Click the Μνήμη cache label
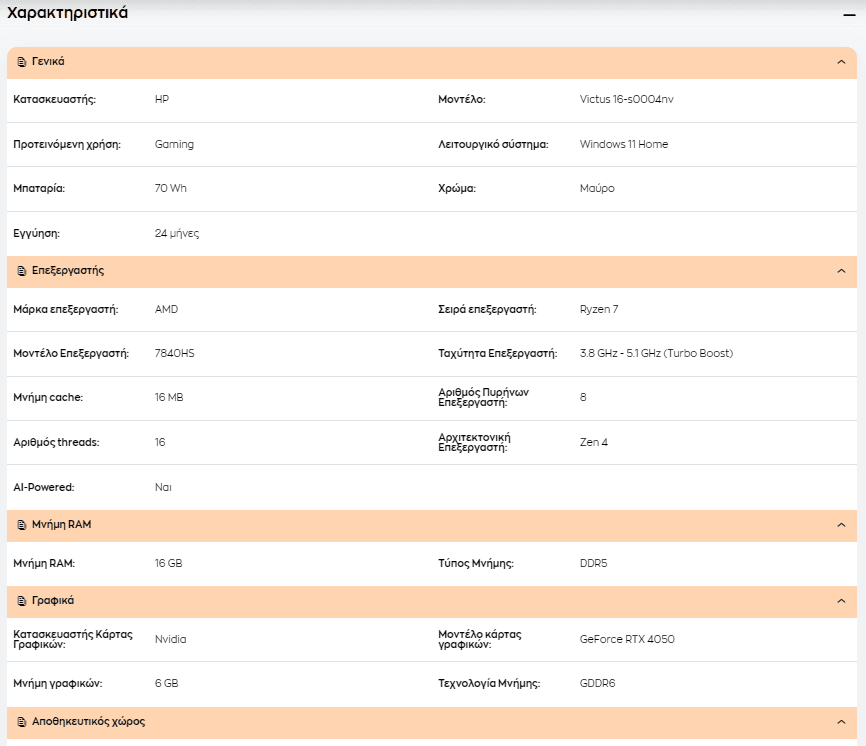 click(48, 398)
